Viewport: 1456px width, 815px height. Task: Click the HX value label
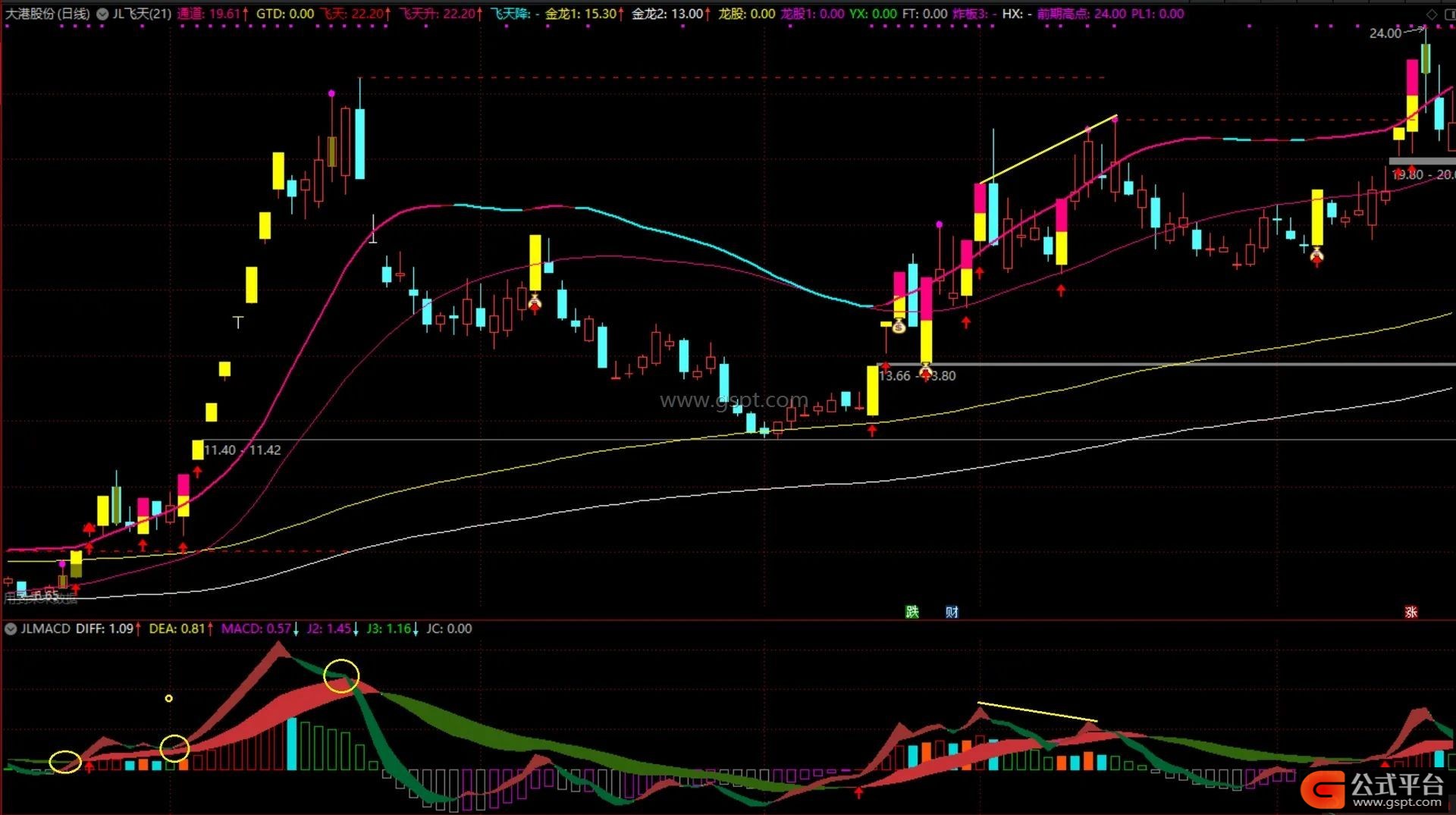tap(1017, 14)
